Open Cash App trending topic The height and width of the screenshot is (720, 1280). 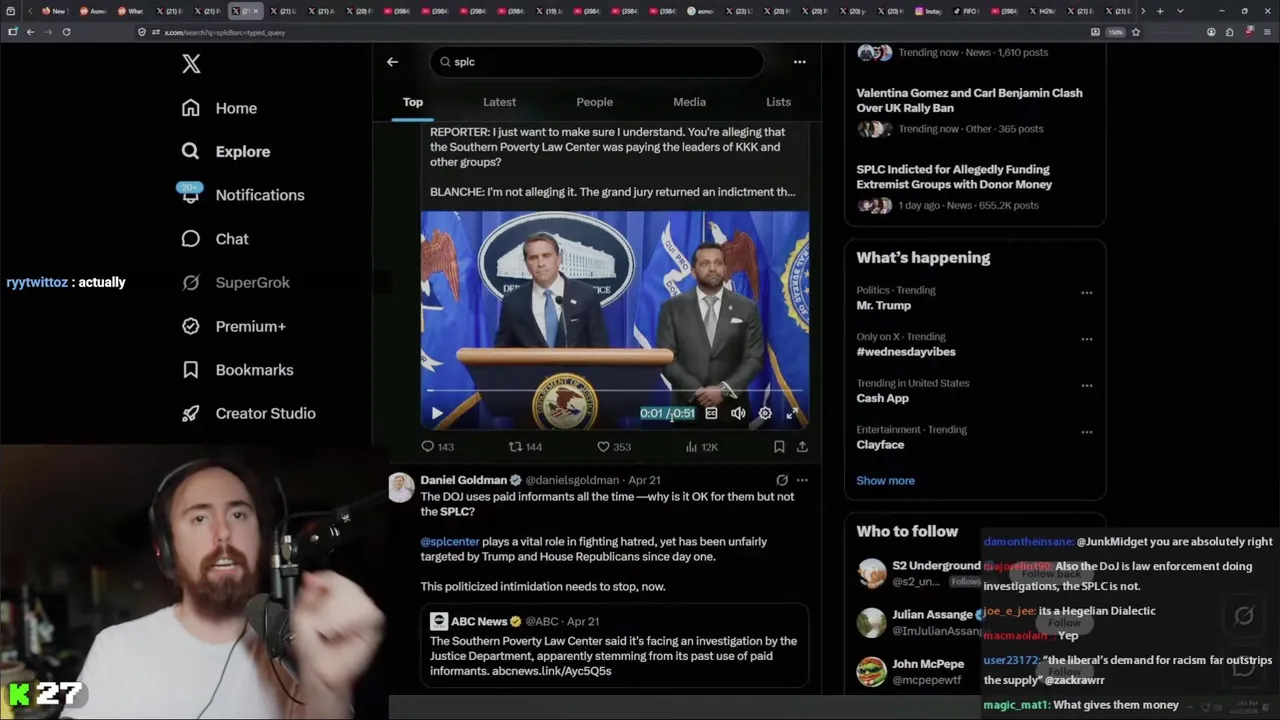coord(883,398)
